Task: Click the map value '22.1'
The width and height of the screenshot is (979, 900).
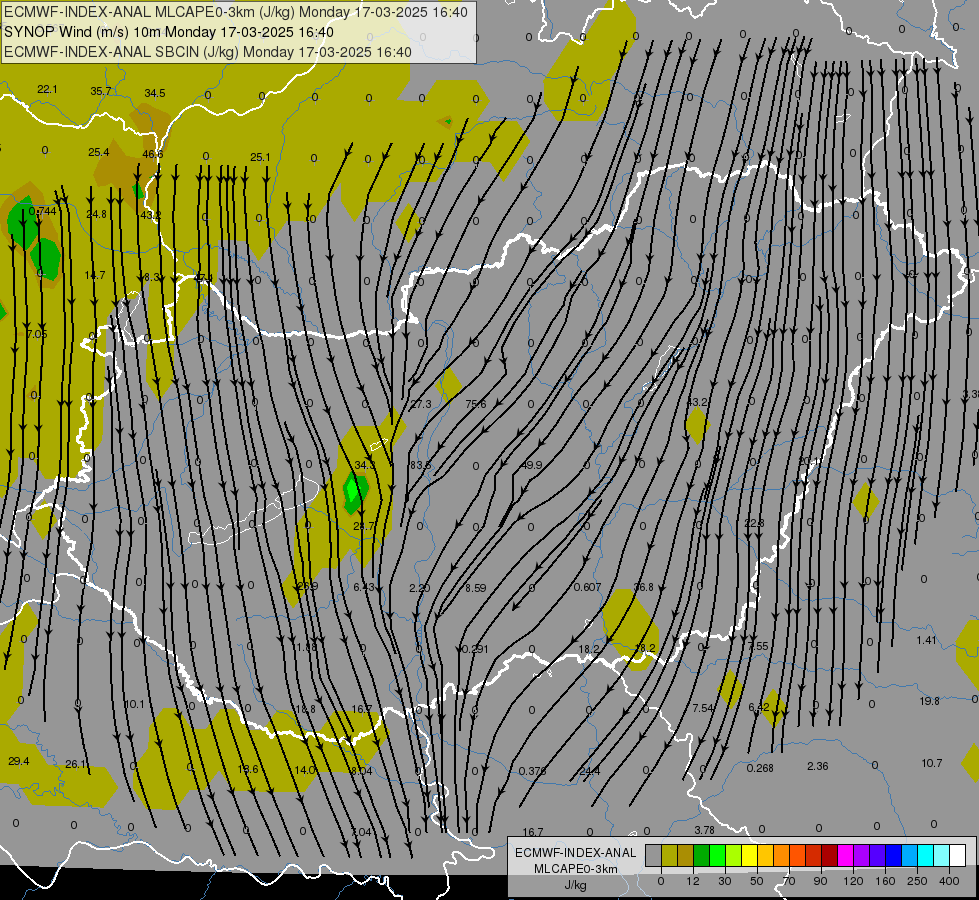Action: (x=47, y=89)
